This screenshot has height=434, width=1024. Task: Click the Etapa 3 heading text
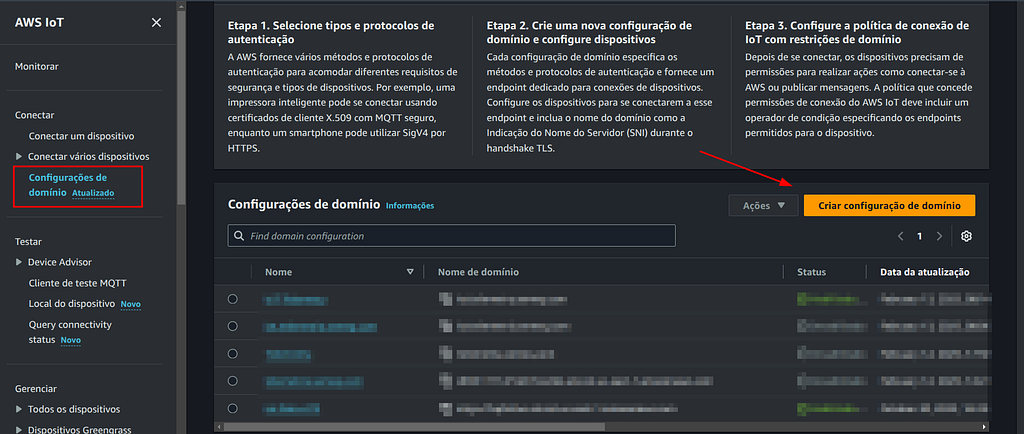tap(857, 33)
